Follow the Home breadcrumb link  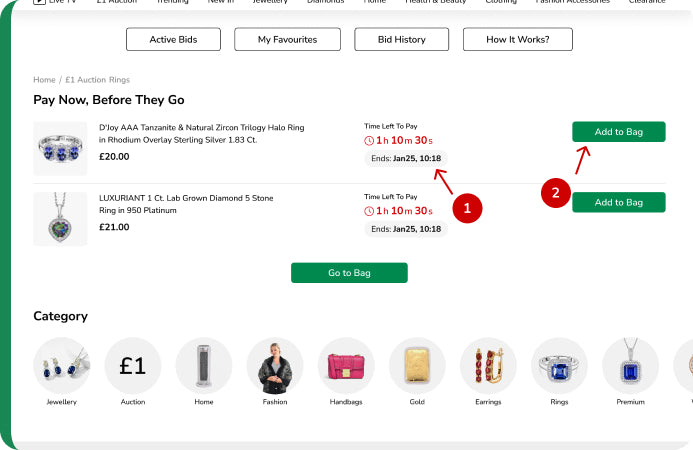pyautogui.click(x=44, y=80)
